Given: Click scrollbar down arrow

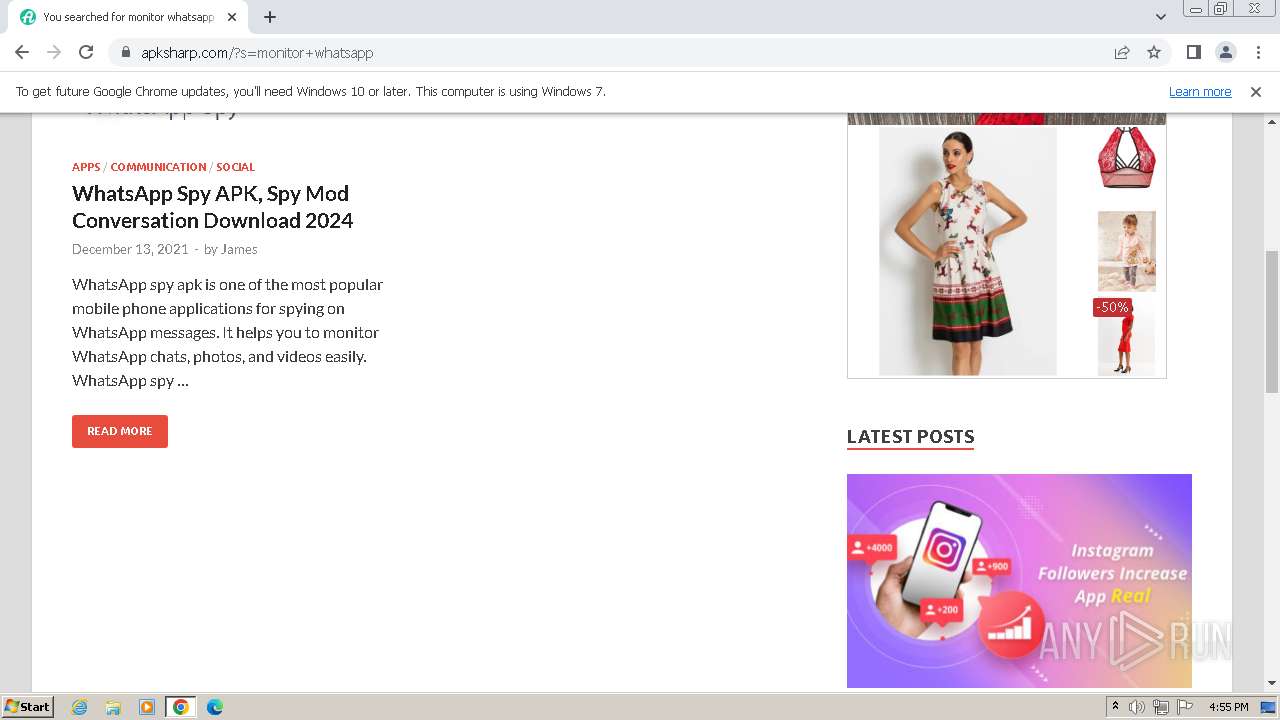Looking at the screenshot, I should point(1272,684).
